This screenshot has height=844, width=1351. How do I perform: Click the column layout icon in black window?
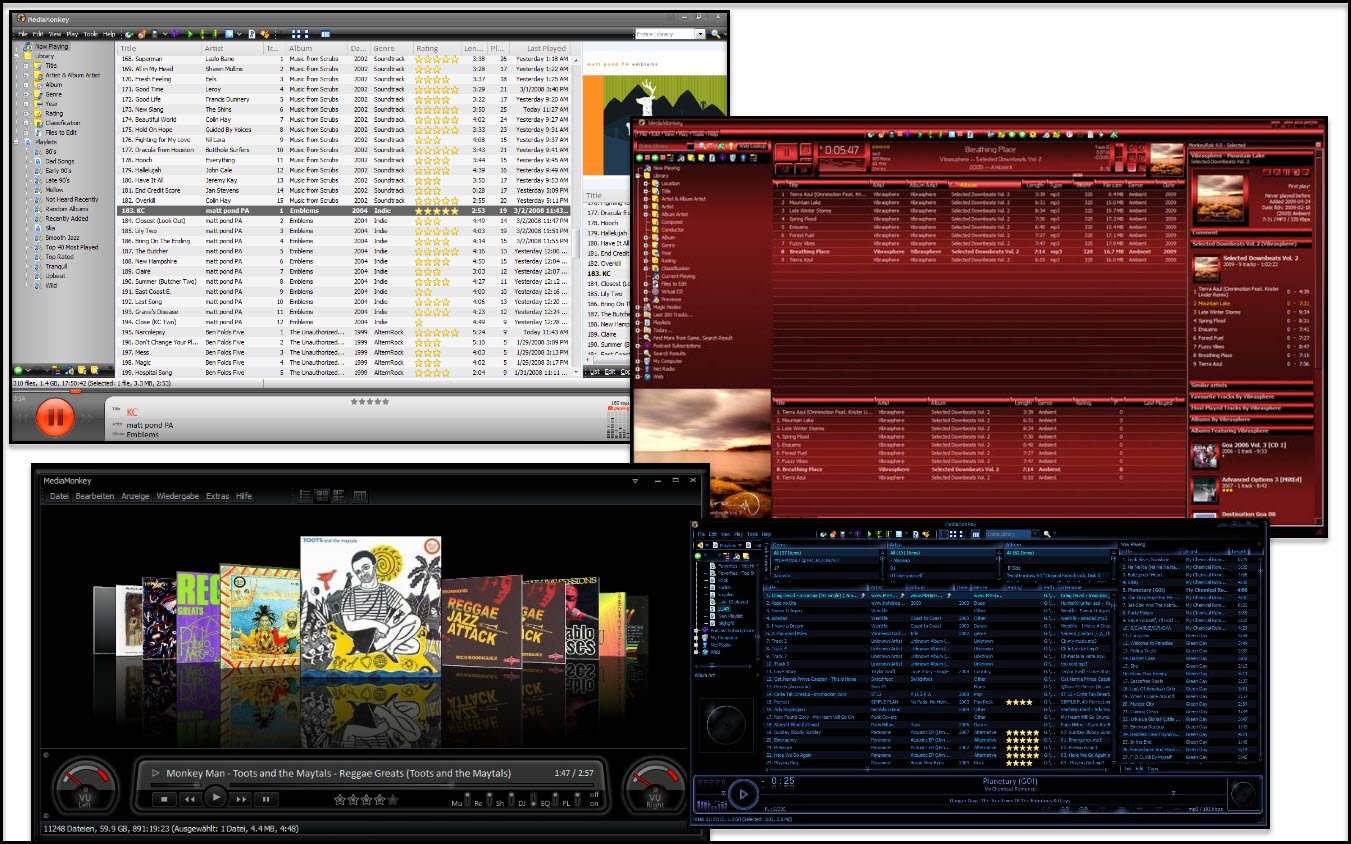[x=360, y=496]
